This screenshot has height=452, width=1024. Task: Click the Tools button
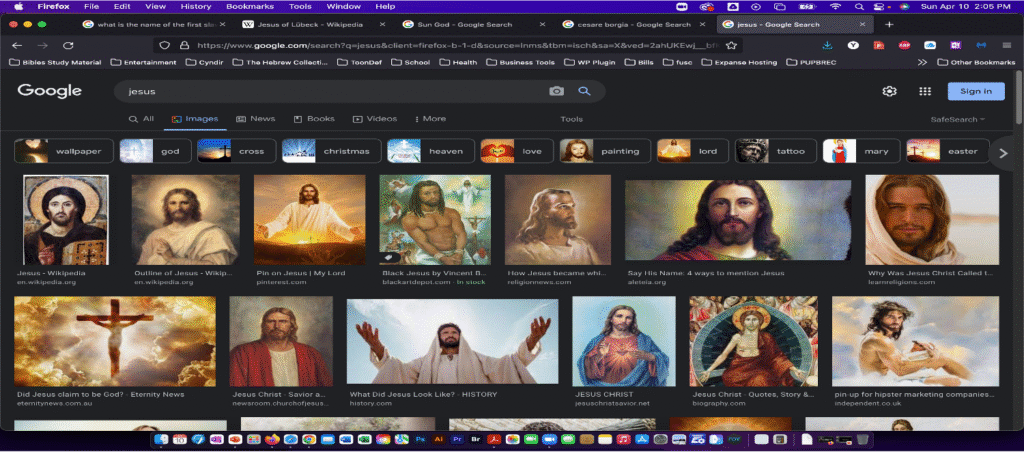(571, 119)
